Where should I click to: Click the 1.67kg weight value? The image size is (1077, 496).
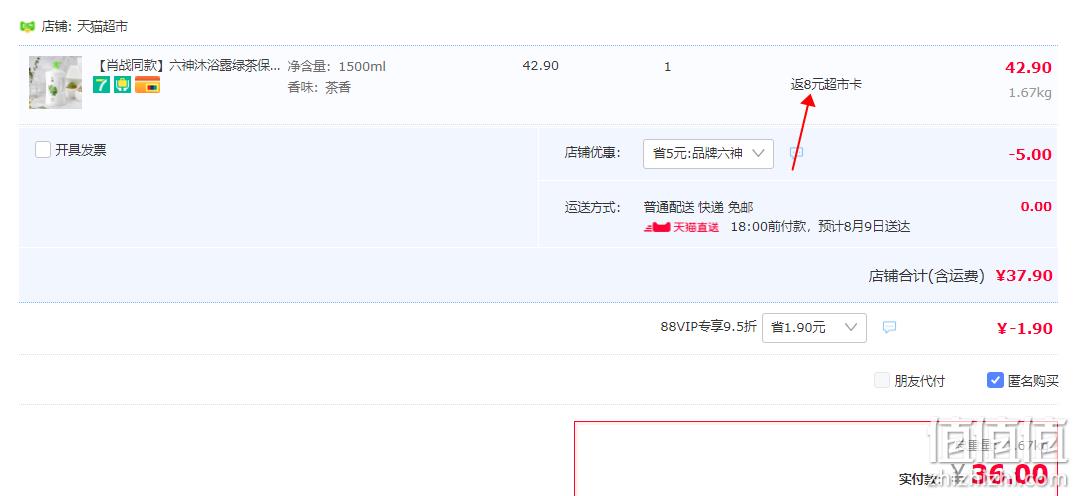tap(1030, 93)
